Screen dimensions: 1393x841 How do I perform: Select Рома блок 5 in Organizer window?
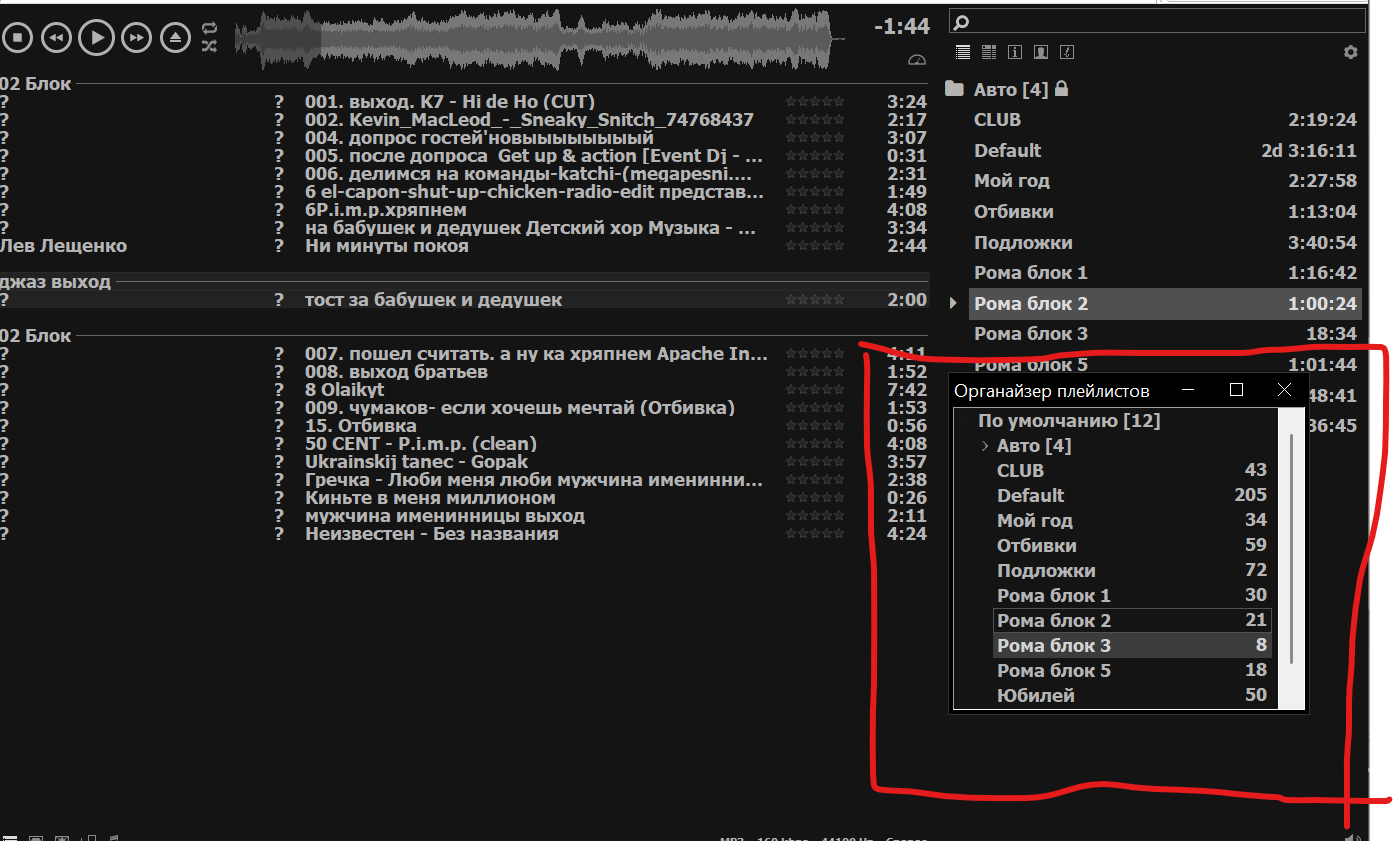click(x=1132, y=670)
